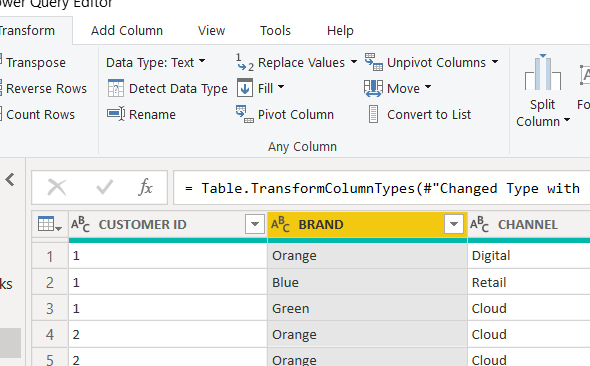Click the Rename column icon

116,114
